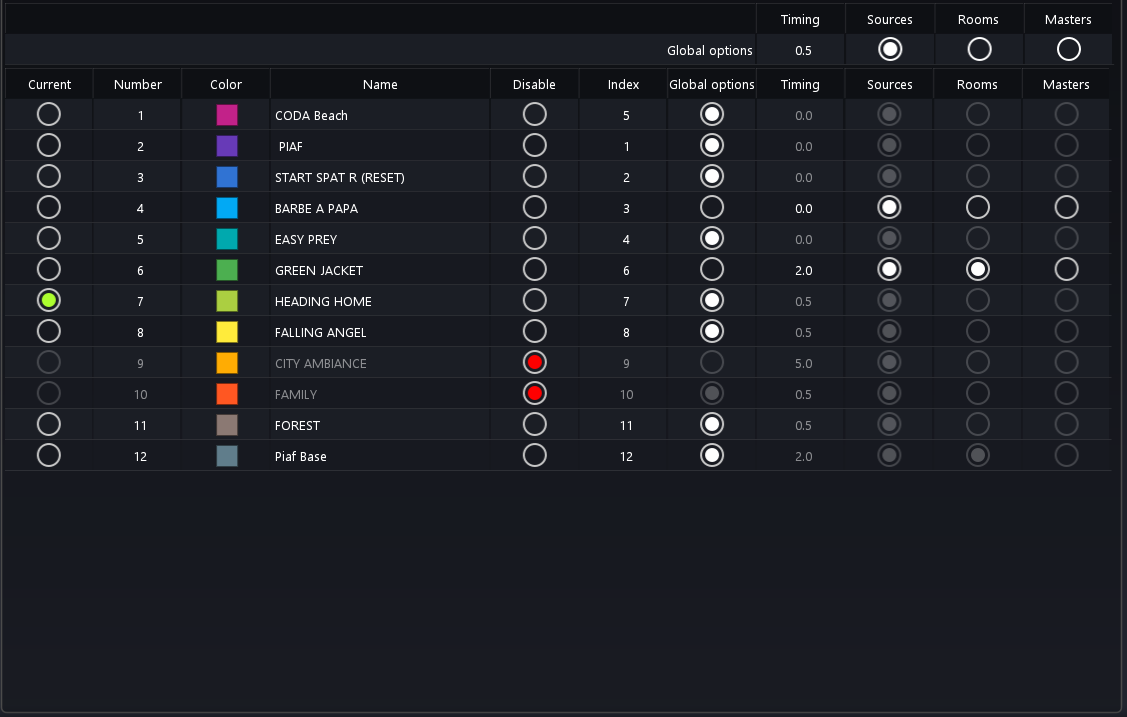1127x717 pixels.
Task: Enable Masters in the Global options row
Action: (x=1068, y=50)
